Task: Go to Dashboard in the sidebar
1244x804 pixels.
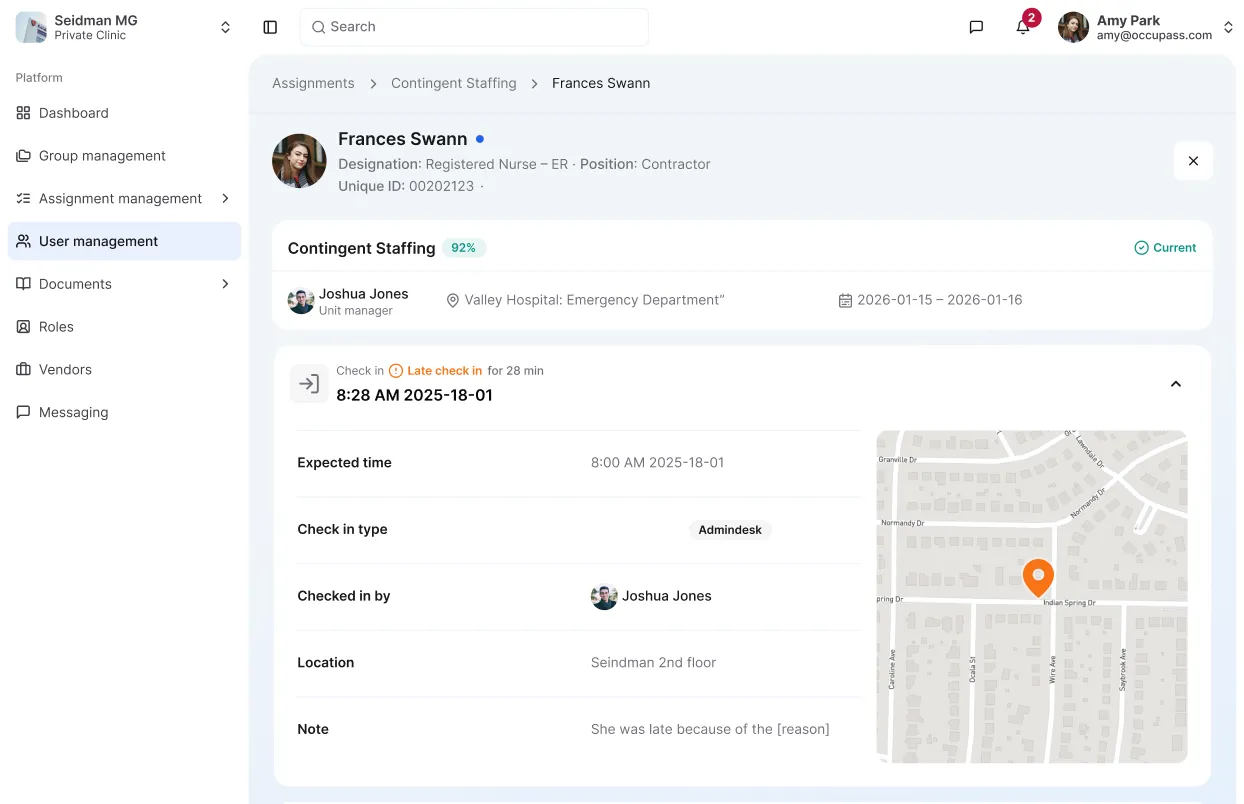Action: pyautogui.click(x=74, y=113)
